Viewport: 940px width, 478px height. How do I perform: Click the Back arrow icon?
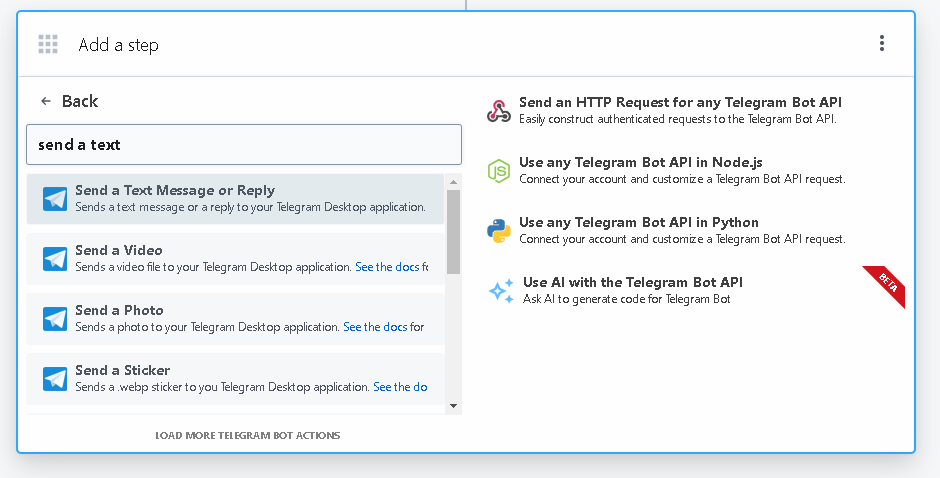click(x=46, y=101)
